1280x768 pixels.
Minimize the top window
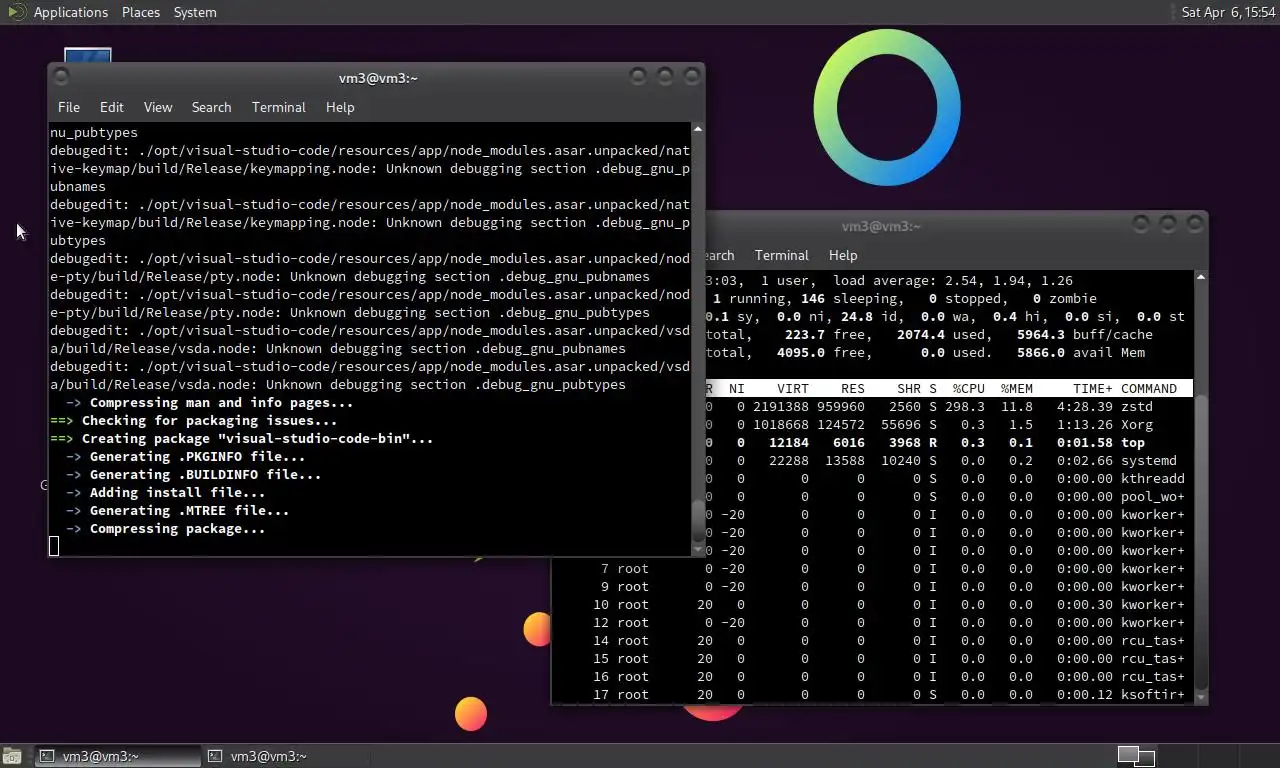pyautogui.click(x=1142, y=224)
